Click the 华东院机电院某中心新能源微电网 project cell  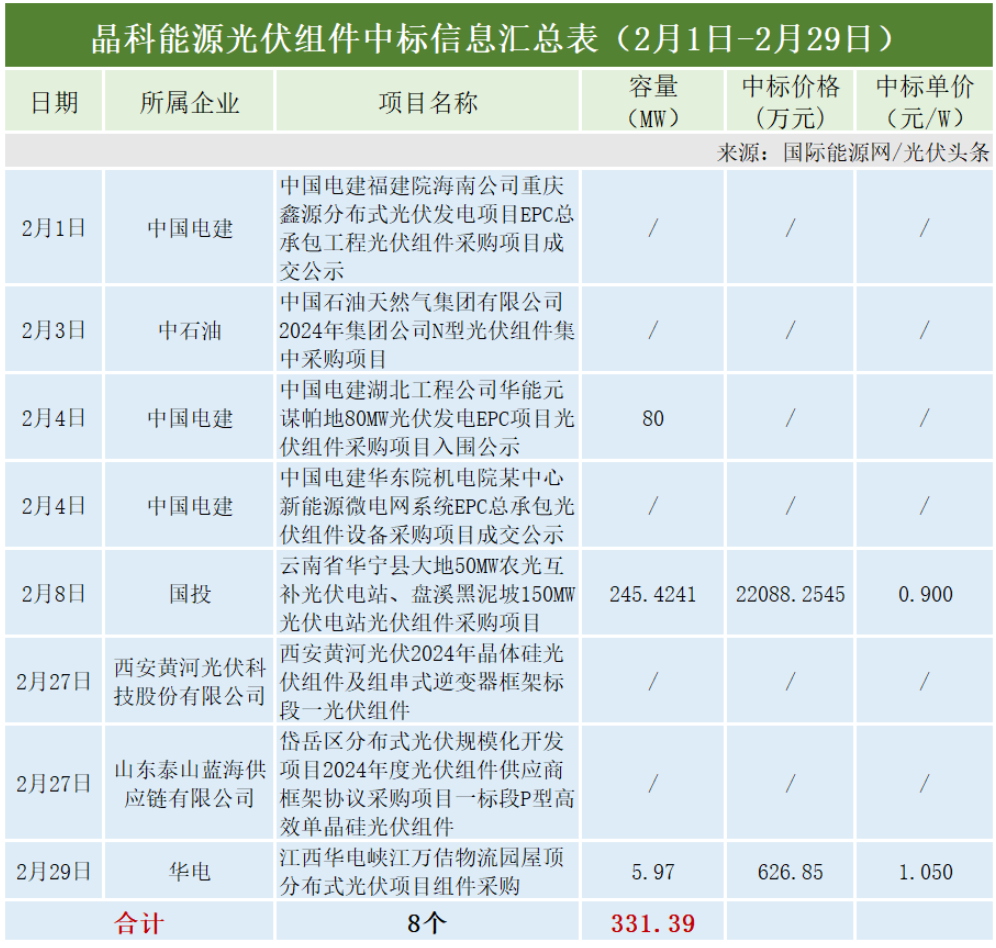point(427,505)
